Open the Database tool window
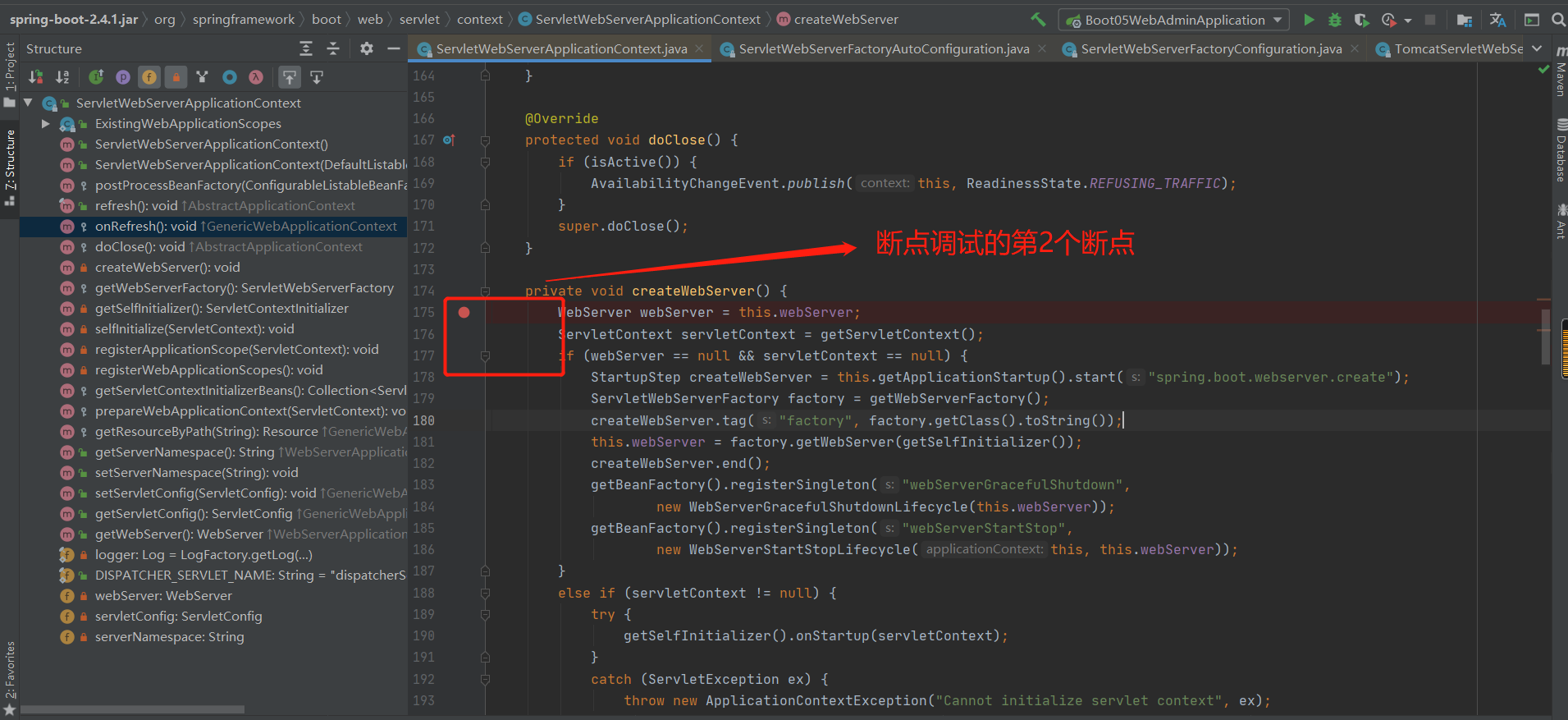The height and width of the screenshot is (720, 1568). click(1560, 150)
